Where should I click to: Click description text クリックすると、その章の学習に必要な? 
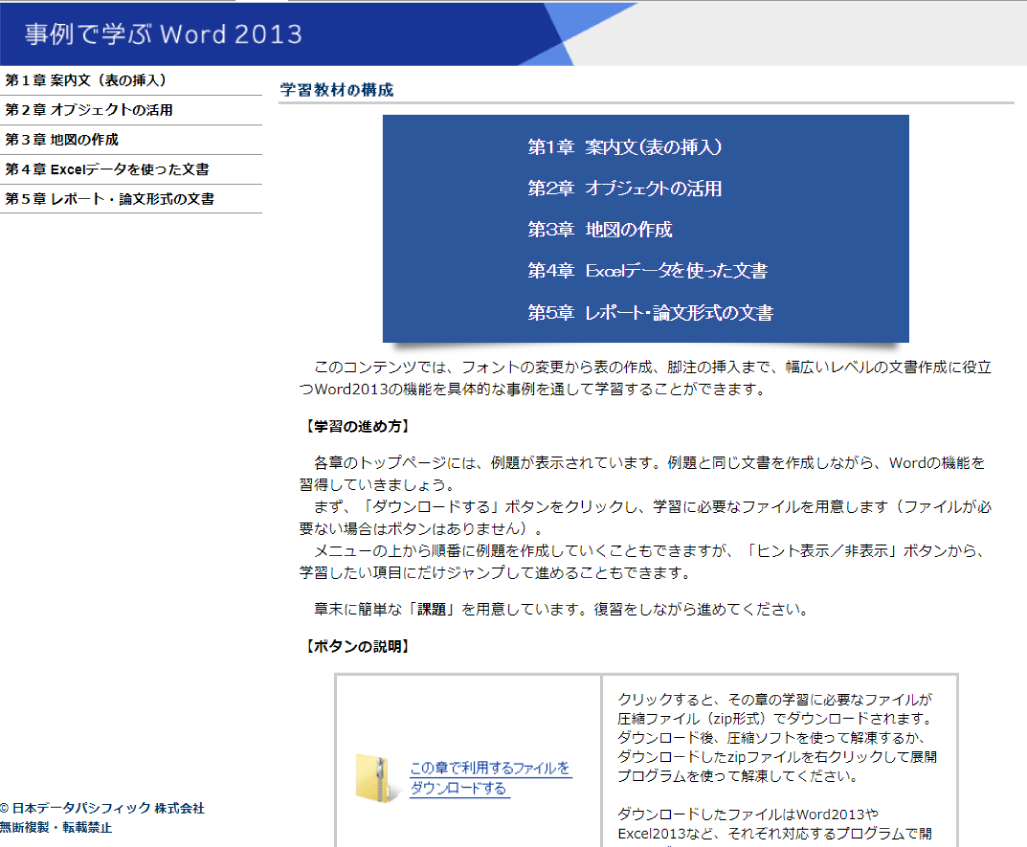point(777,738)
